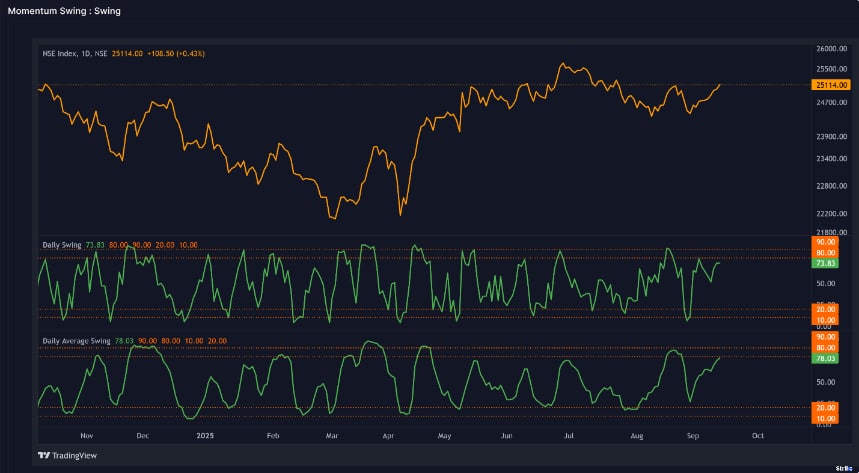Screen dimensions: 859x473
Task: Click the 20.00 tag in Daily Swing pane
Action: click(x=826, y=309)
